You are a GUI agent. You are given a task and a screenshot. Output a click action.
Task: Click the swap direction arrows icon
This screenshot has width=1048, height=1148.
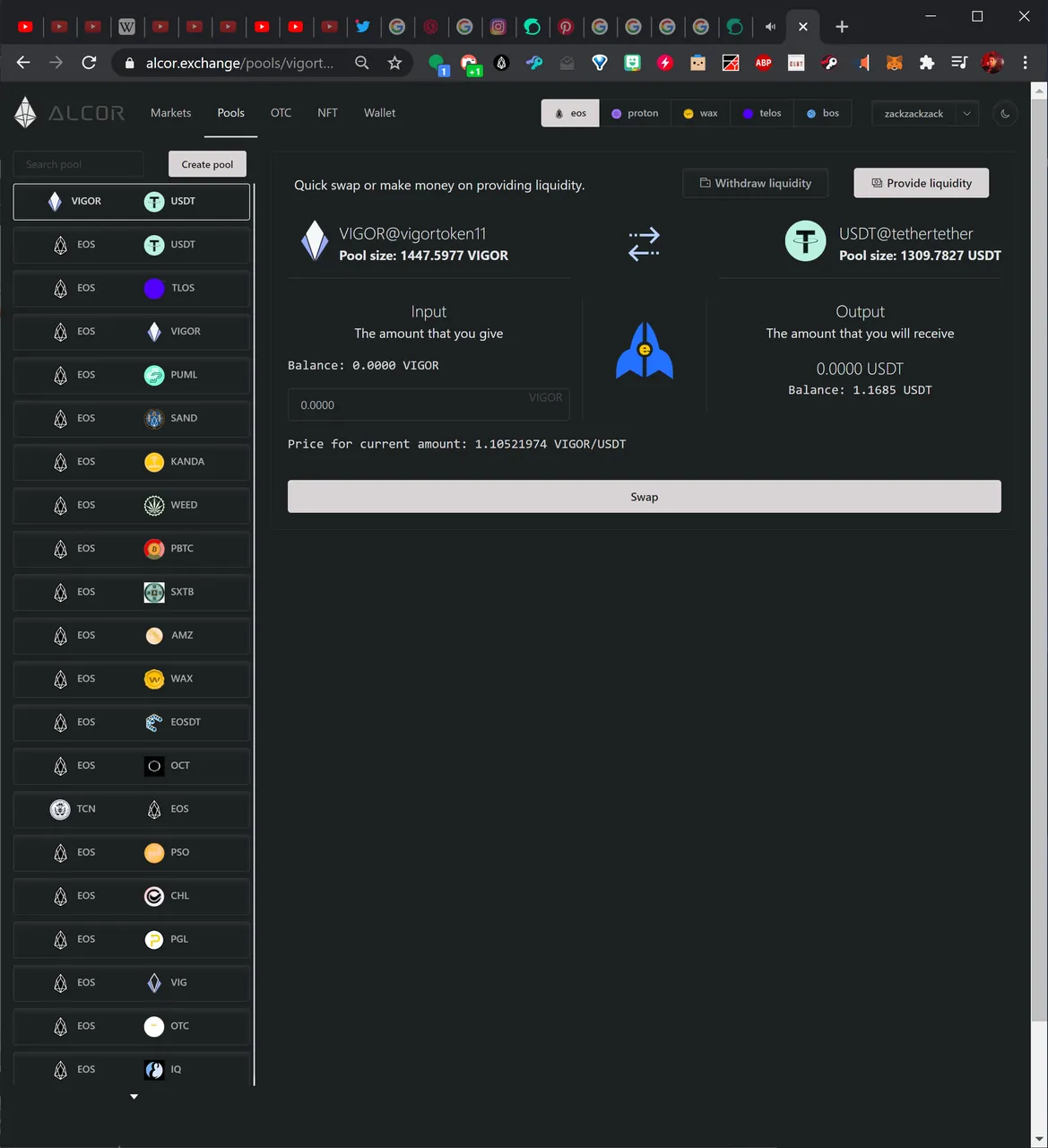(644, 244)
